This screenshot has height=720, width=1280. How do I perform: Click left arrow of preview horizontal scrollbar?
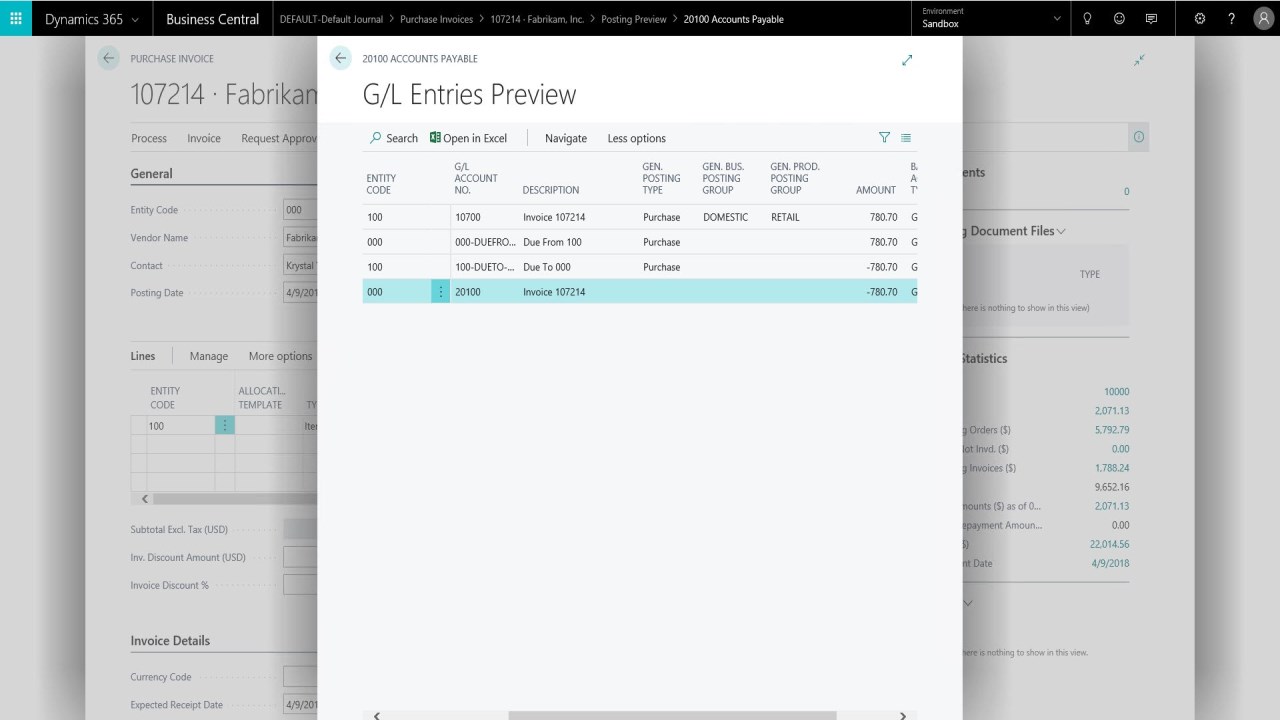(x=376, y=716)
